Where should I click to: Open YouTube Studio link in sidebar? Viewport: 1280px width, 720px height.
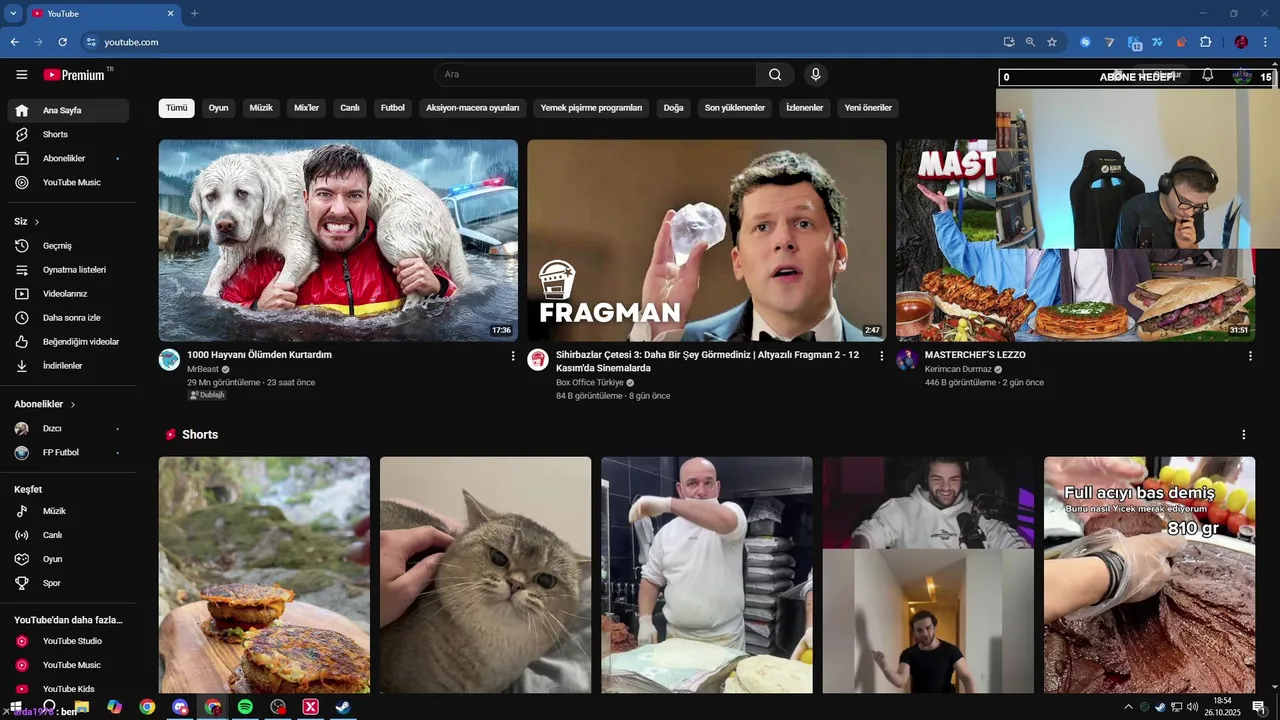(x=68, y=641)
